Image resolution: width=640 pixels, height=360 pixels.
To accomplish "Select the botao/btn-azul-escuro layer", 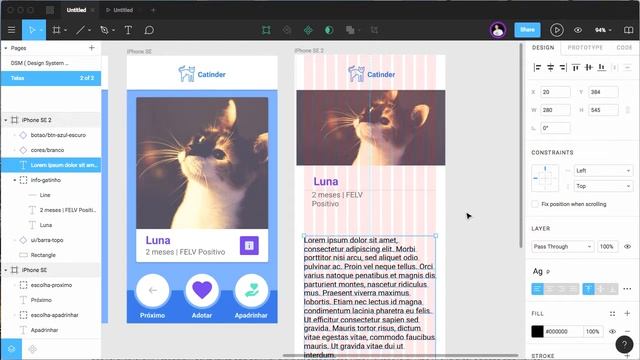I will point(58,135).
